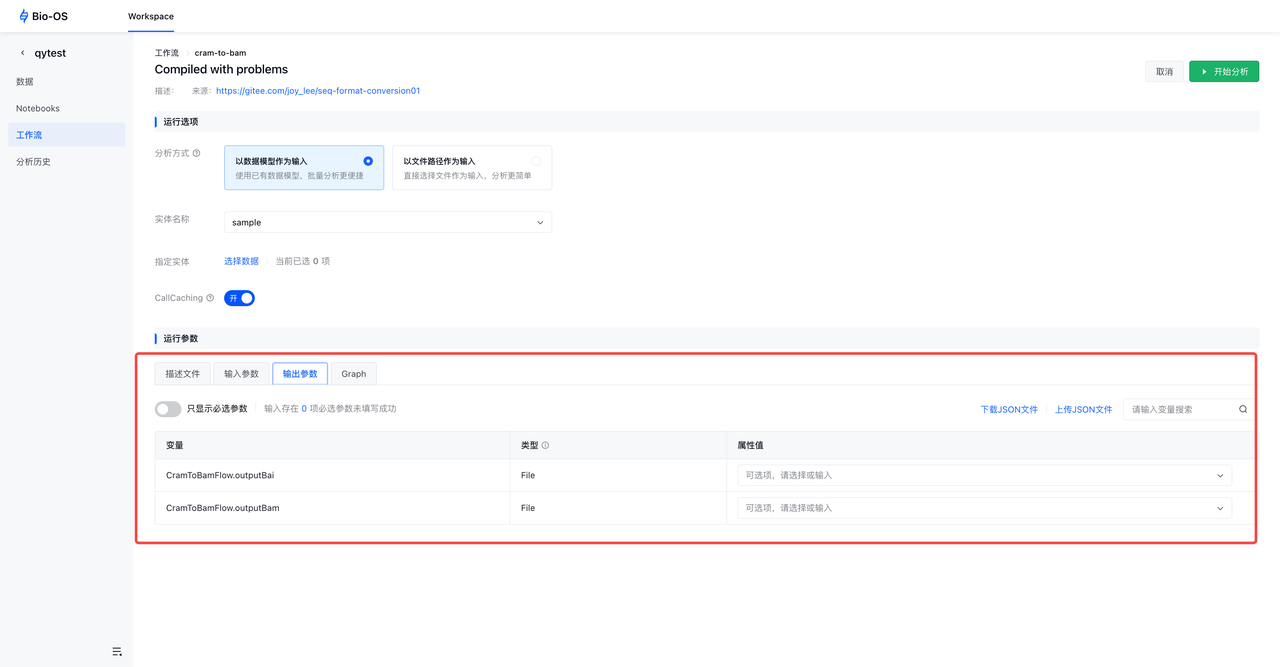Open the gitee source repository link
This screenshot has width=1280, height=667.
coord(318,91)
